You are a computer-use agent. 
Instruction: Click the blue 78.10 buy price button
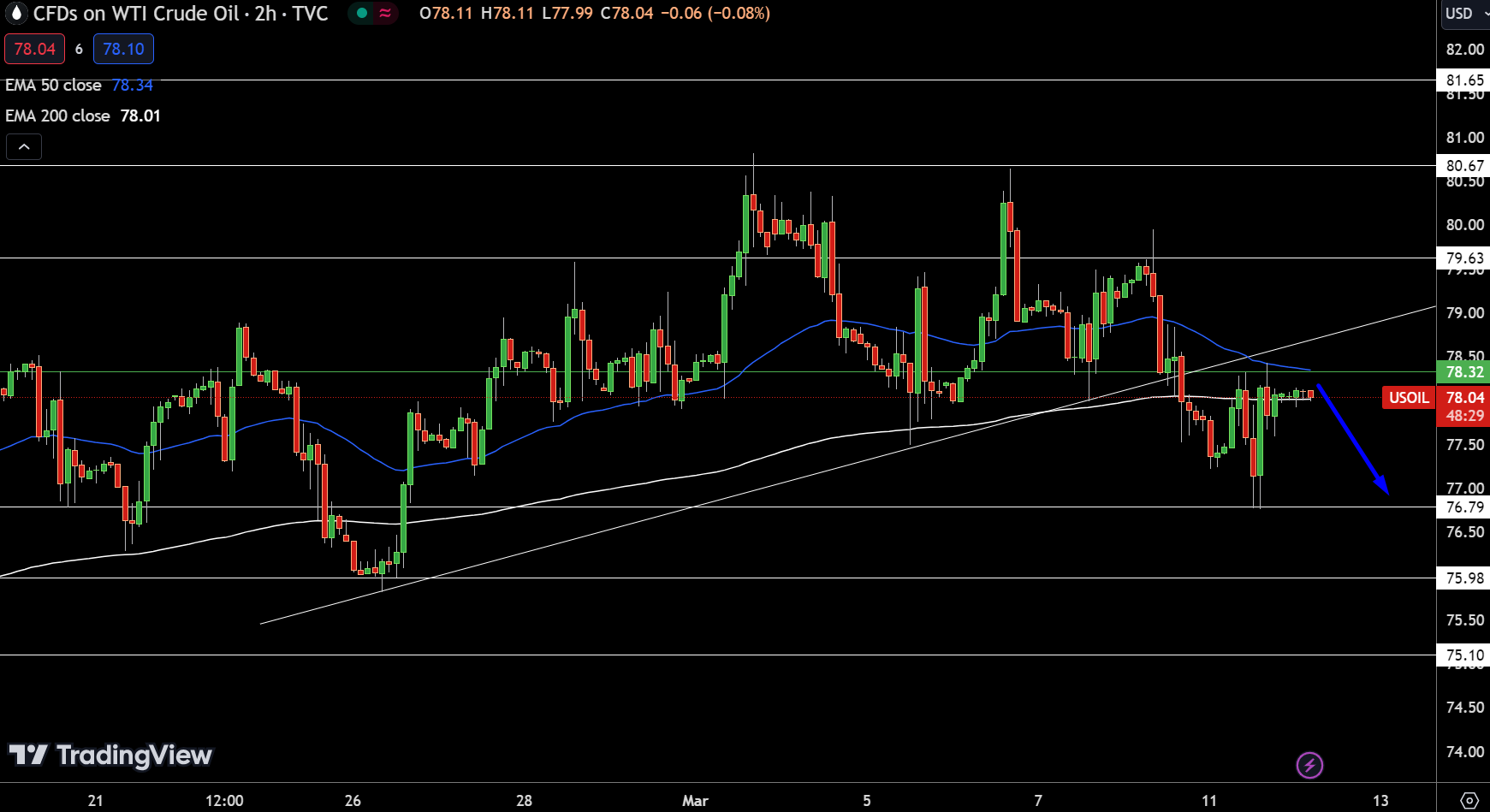click(123, 49)
